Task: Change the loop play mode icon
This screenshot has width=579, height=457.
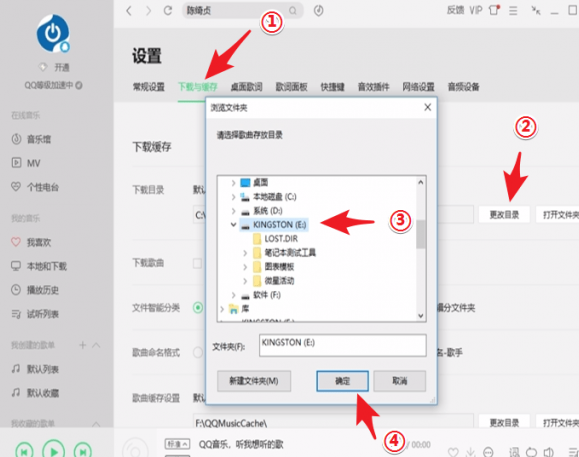Action: click(531, 452)
